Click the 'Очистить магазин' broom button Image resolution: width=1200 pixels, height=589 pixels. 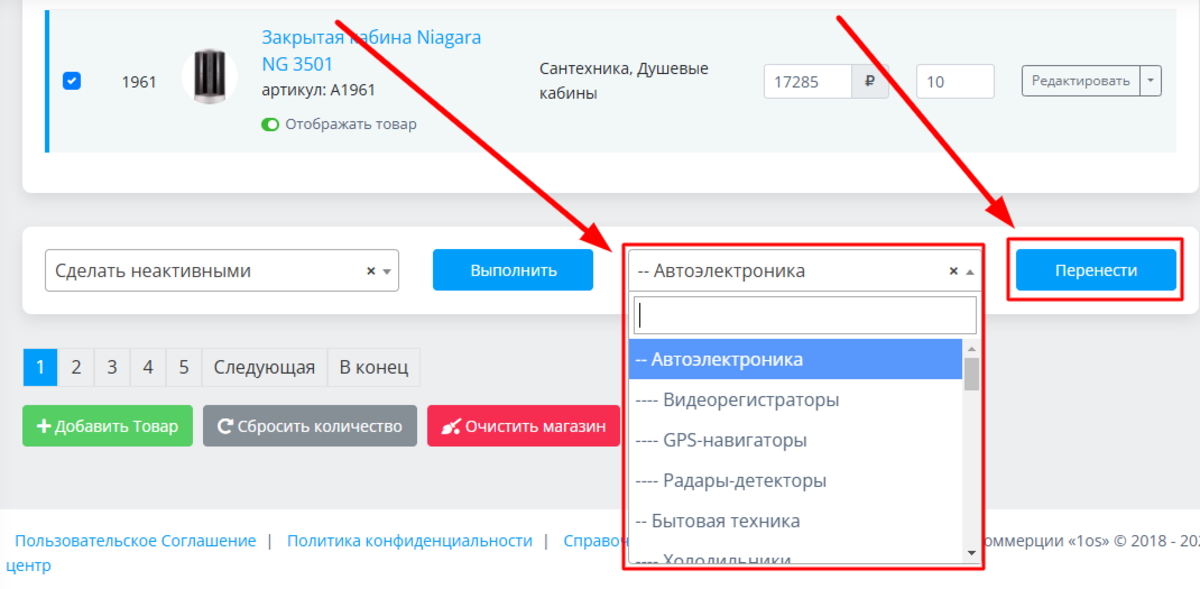(x=524, y=426)
